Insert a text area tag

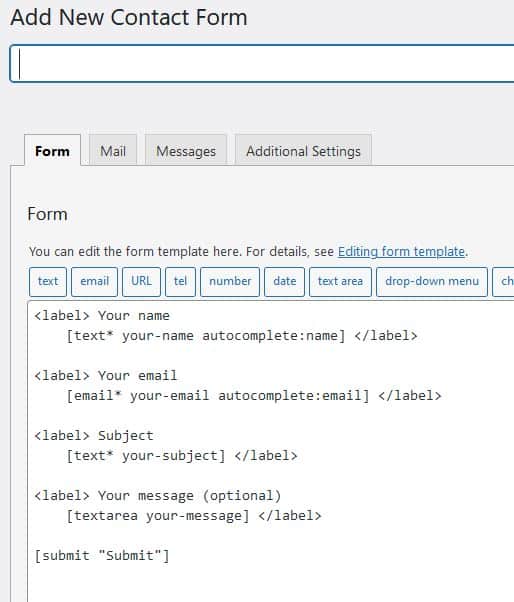(340, 281)
